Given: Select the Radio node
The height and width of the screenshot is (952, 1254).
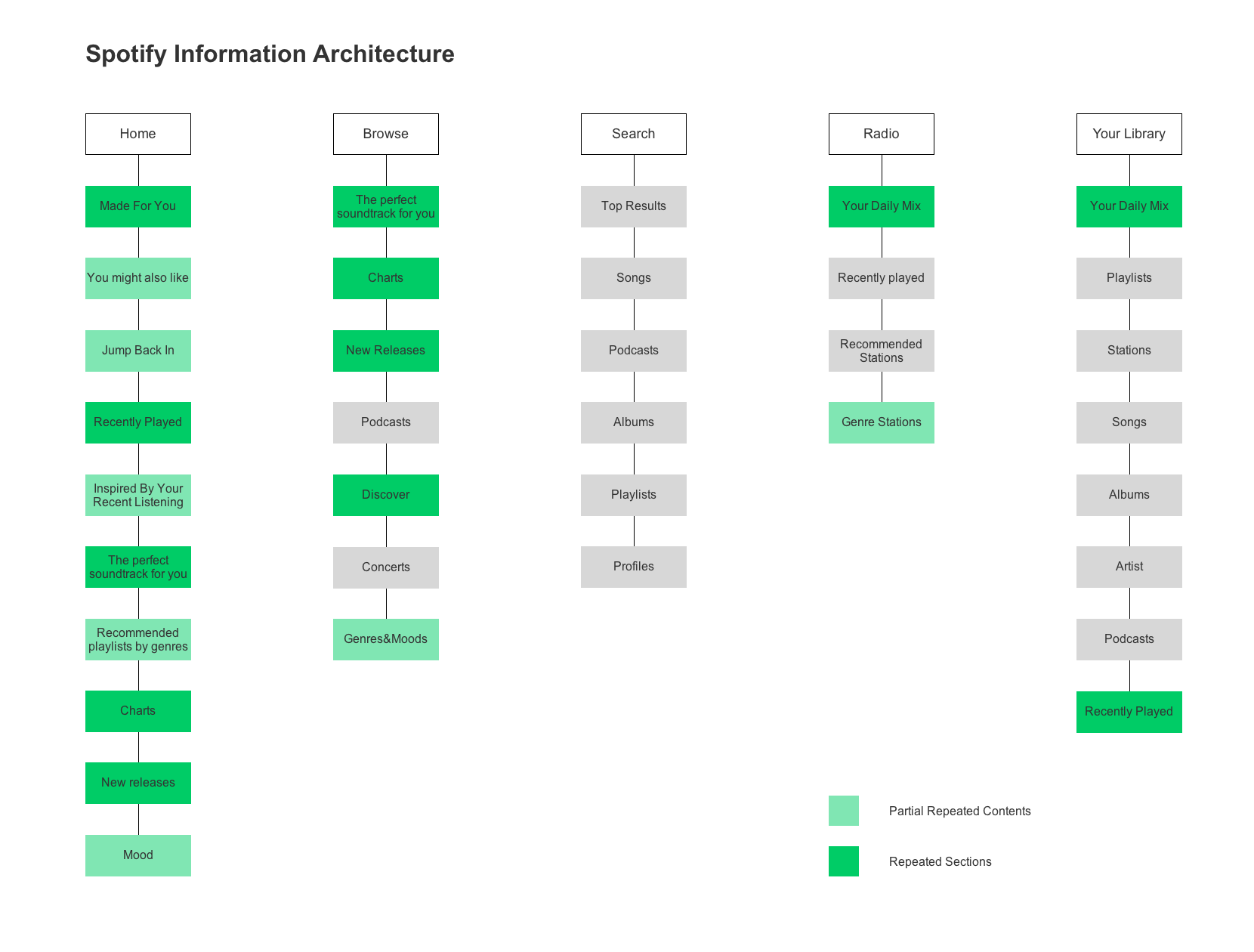Looking at the screenshot, I should click(881, 134).
